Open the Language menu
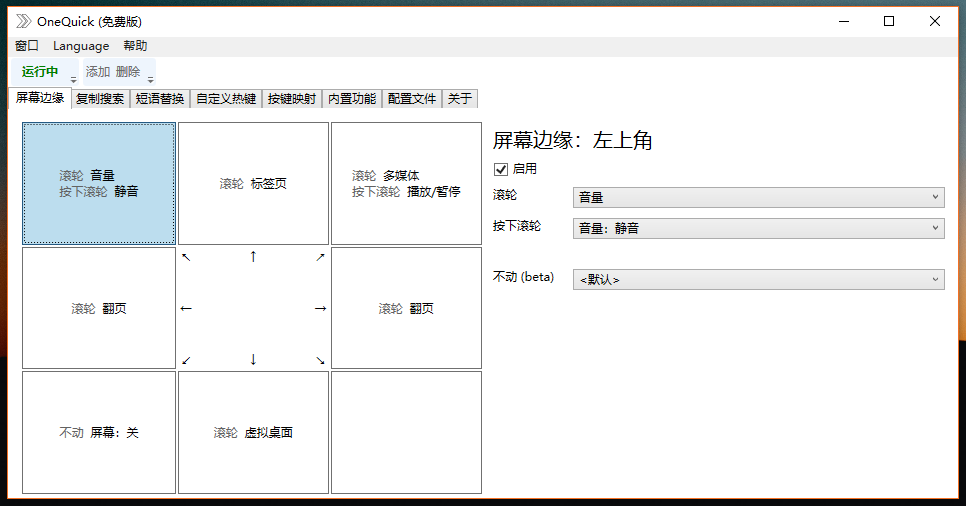Viewport: 966px width, 506px height. click(x=81, y=46)
